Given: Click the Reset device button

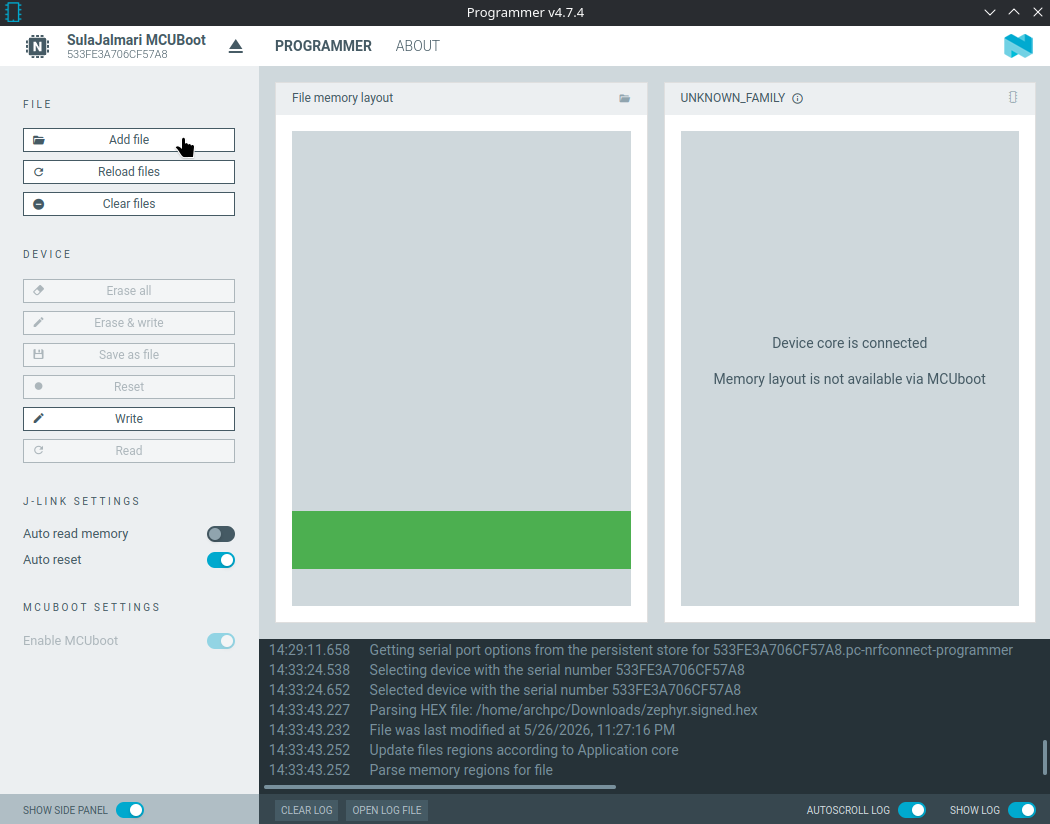Looking at the screenshot, I should tap(129, 387).
